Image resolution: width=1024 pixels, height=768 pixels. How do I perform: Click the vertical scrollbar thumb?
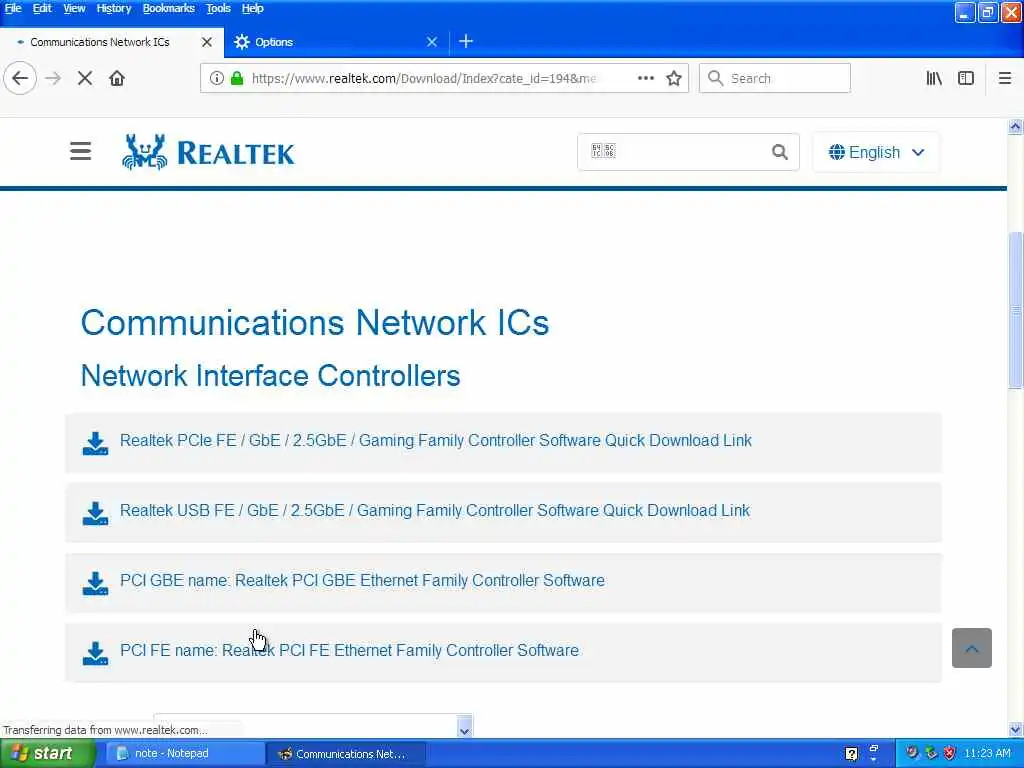click(x=1015, y=310)
